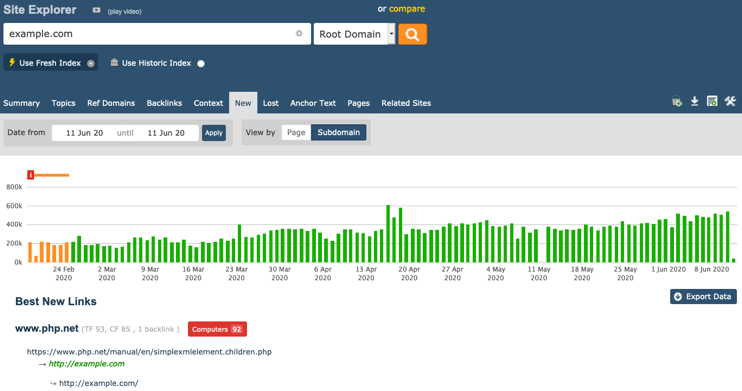The width and height of the screenshot is (742, 391).
Task: Open the Root Domain dropdown arrow
Action: pyautogui.click(x=391, y=34)
